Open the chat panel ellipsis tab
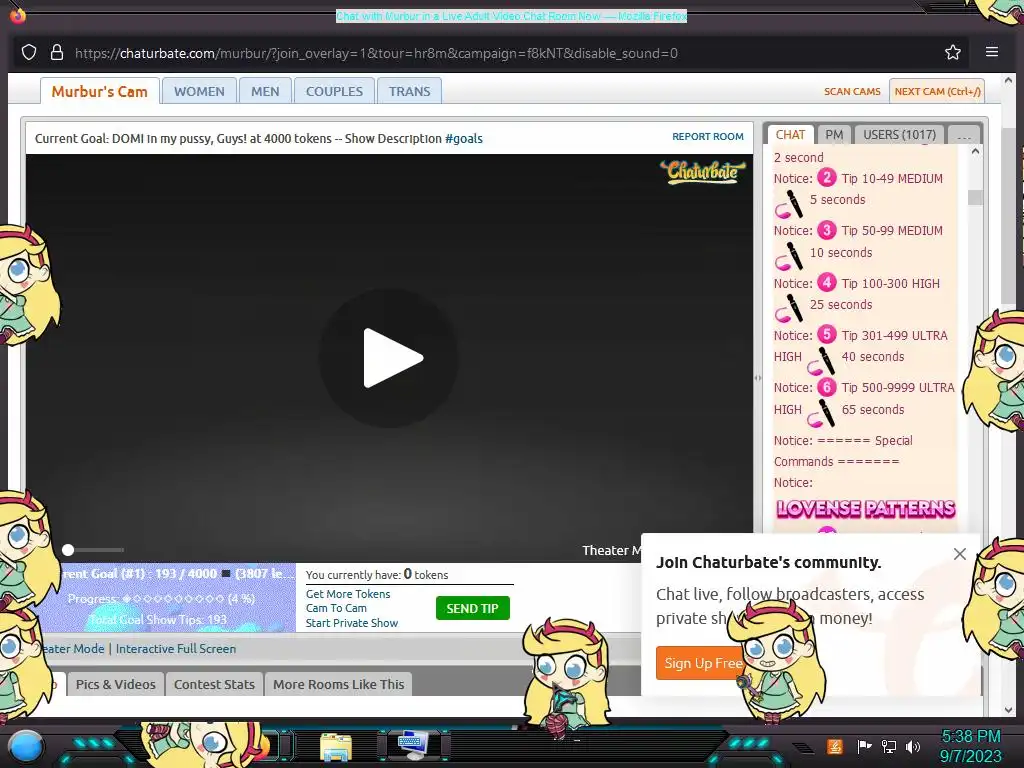This screenshot has height=768, width=1024. point(964,135)
